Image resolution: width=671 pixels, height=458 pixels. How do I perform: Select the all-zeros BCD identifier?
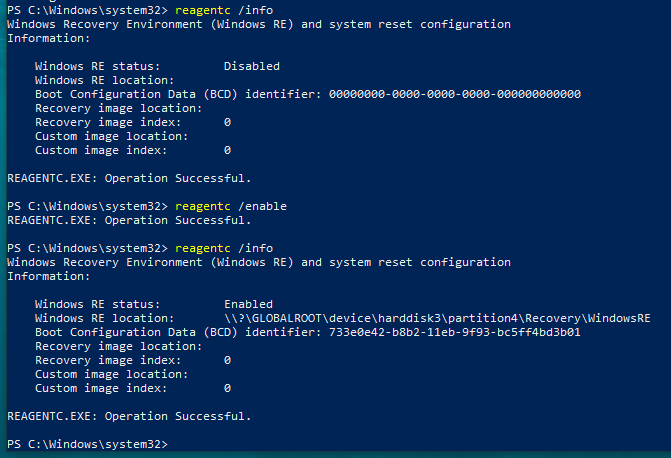[x=454, y=94]
